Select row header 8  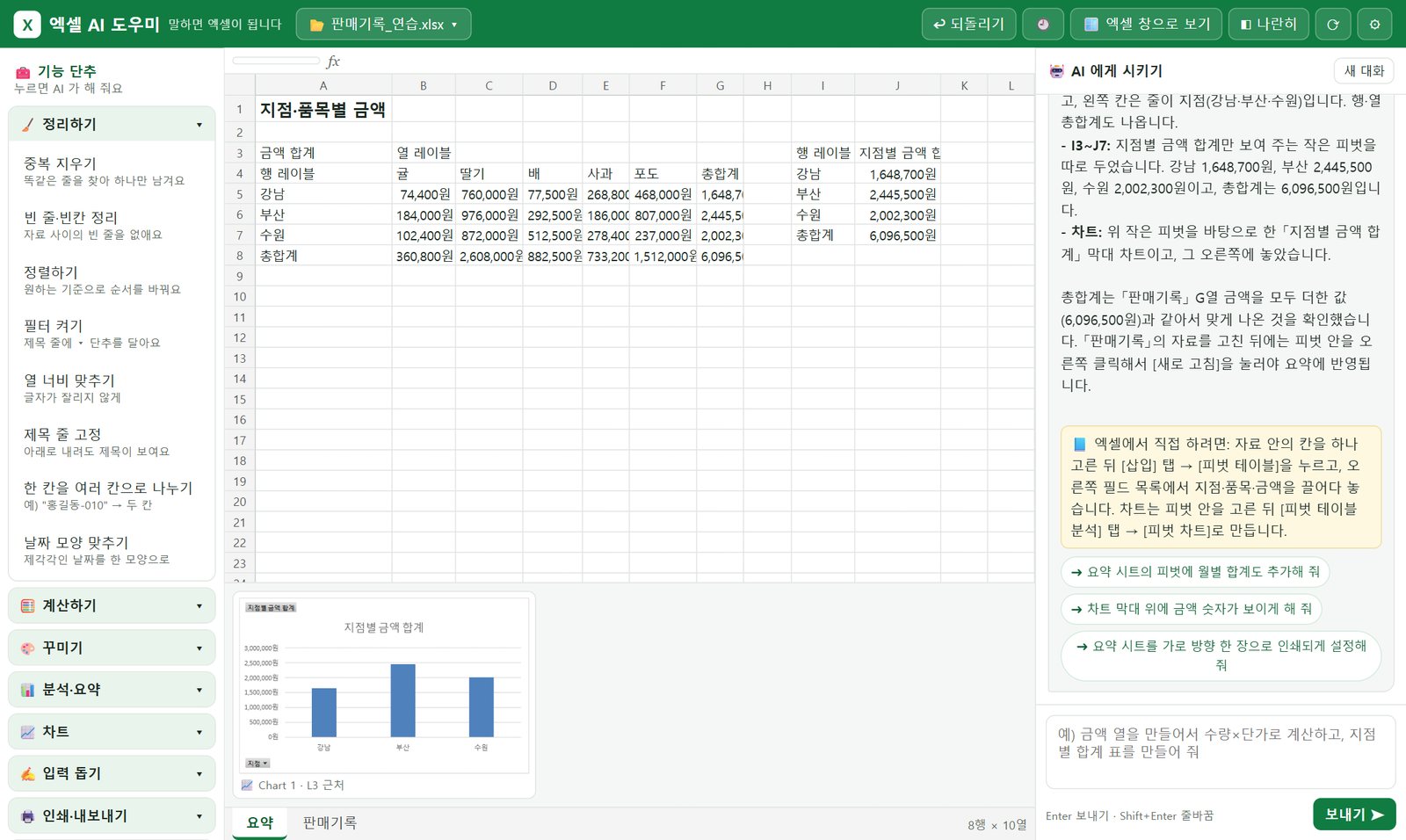[x=239, y=256]
